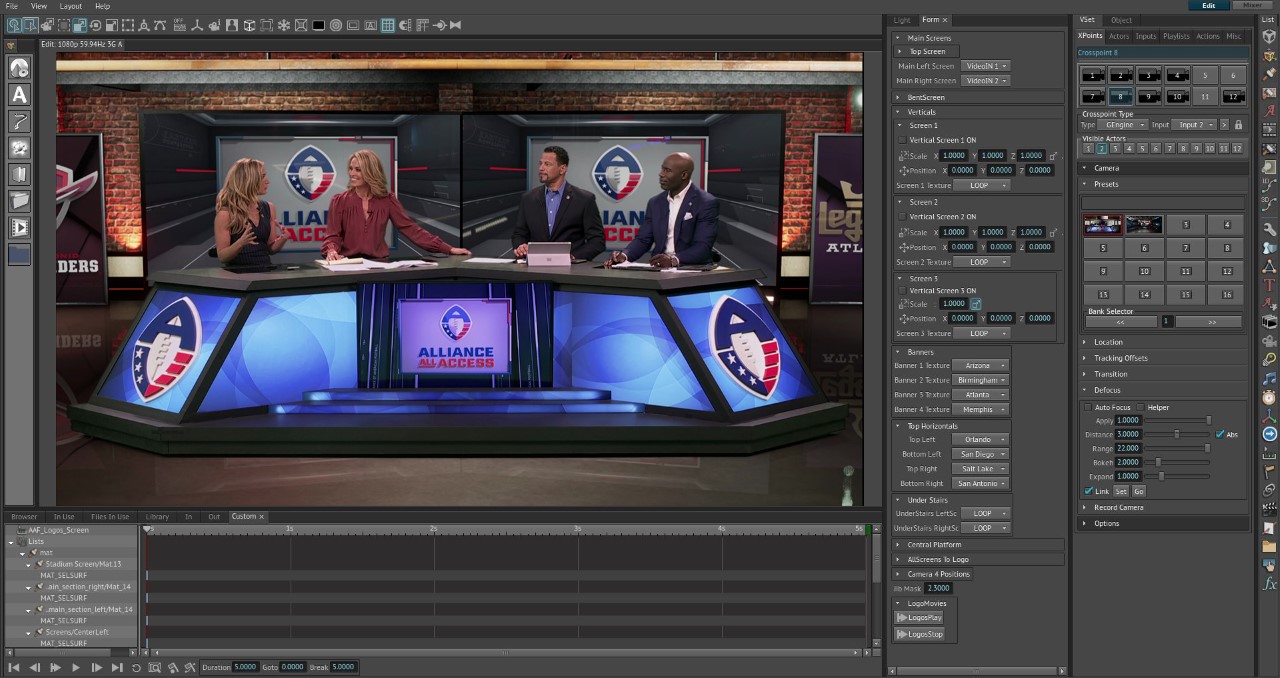Open the Layout menu
Viewport: 1280px width, 678px height.
click(70, 6)
